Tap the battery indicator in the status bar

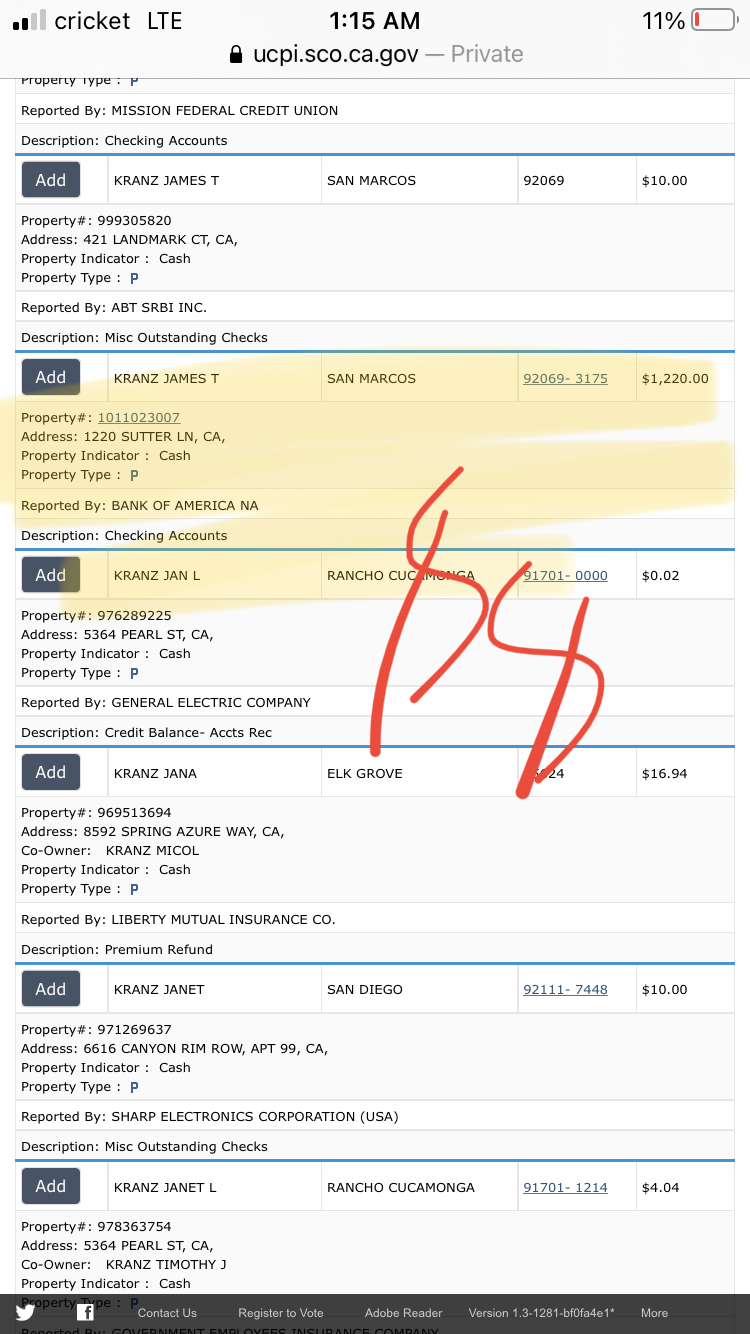[713, 20]
